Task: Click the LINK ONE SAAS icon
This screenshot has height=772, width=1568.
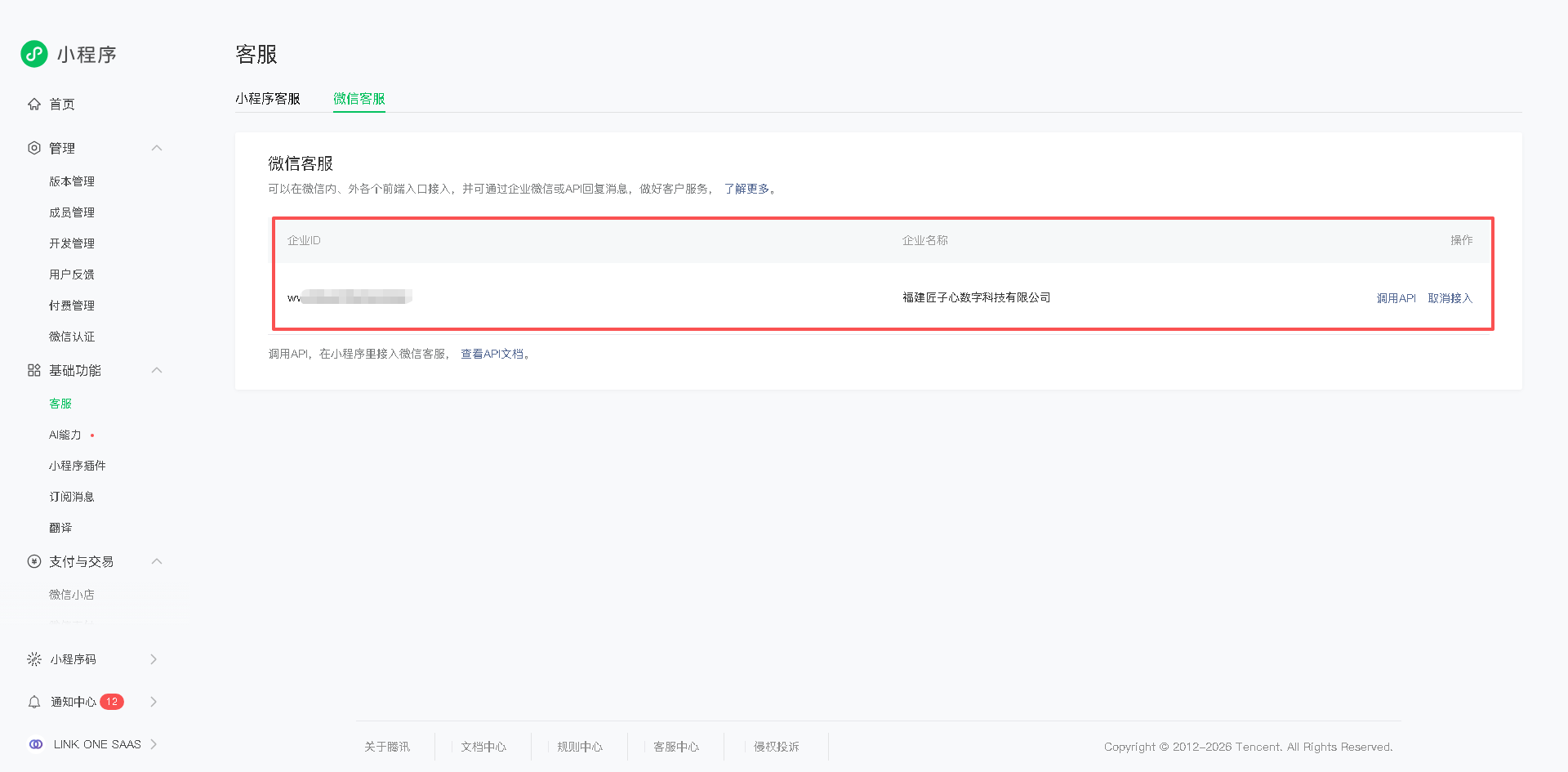Action: 36,744
